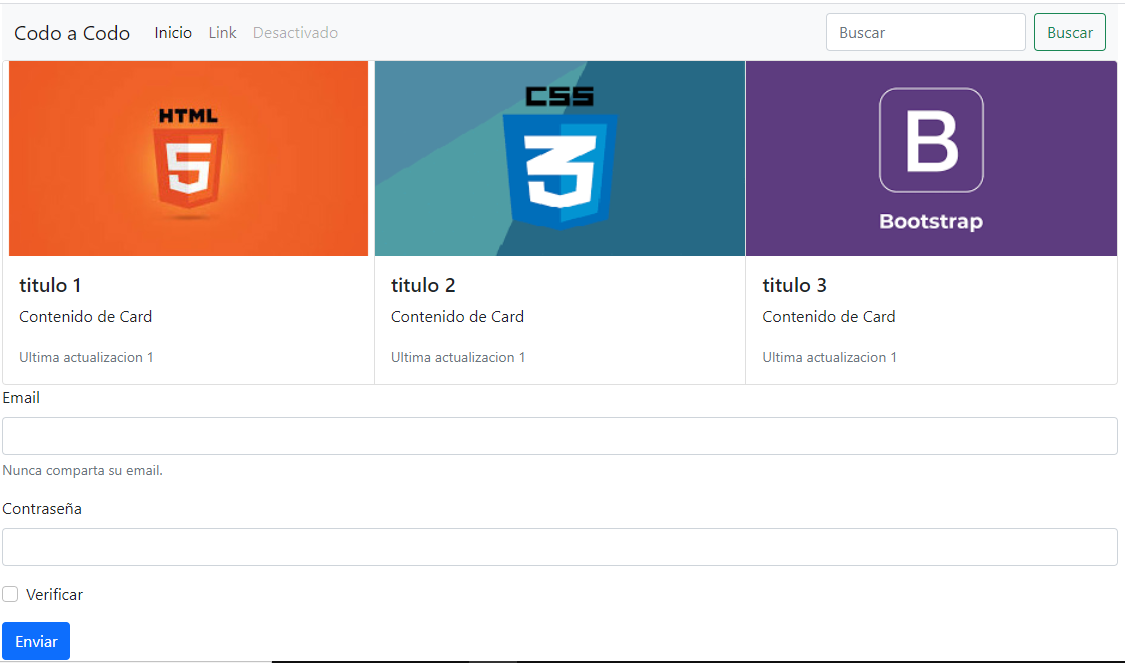Open the Link nav item
Screen dimensions: 1125x663
[x=222, y=33]
